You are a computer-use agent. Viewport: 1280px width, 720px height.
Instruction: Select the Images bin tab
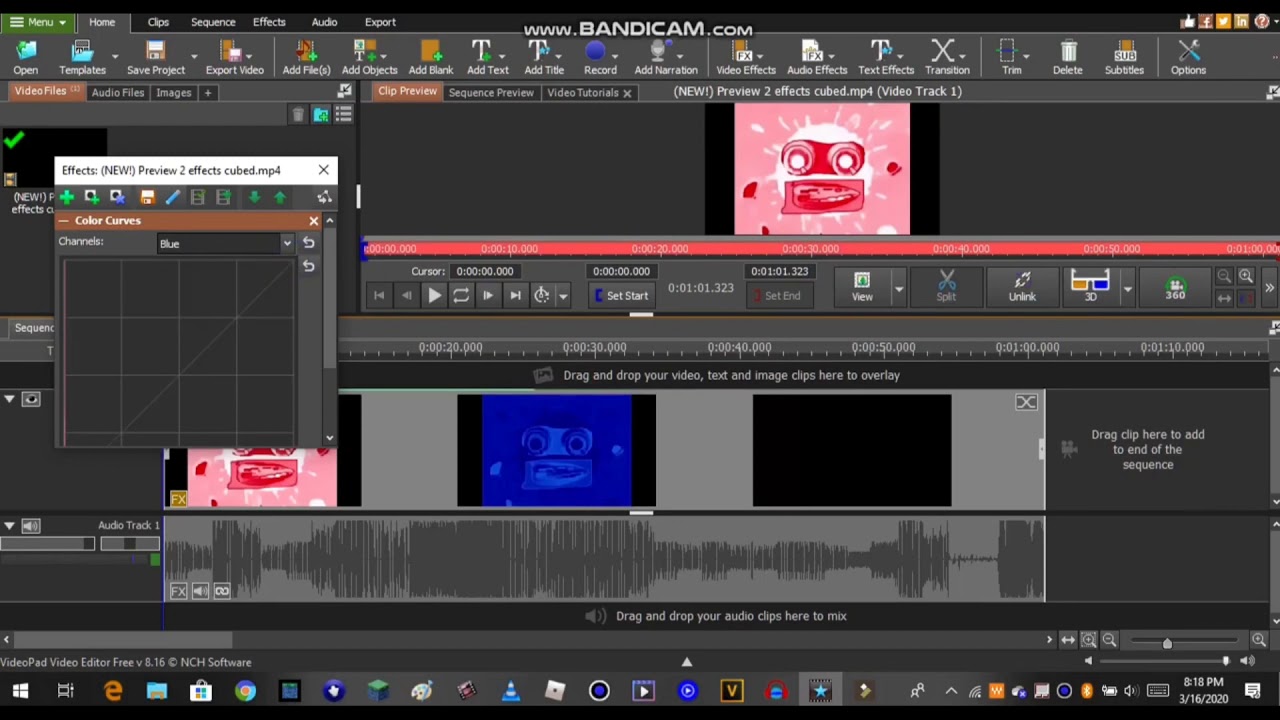173,92
